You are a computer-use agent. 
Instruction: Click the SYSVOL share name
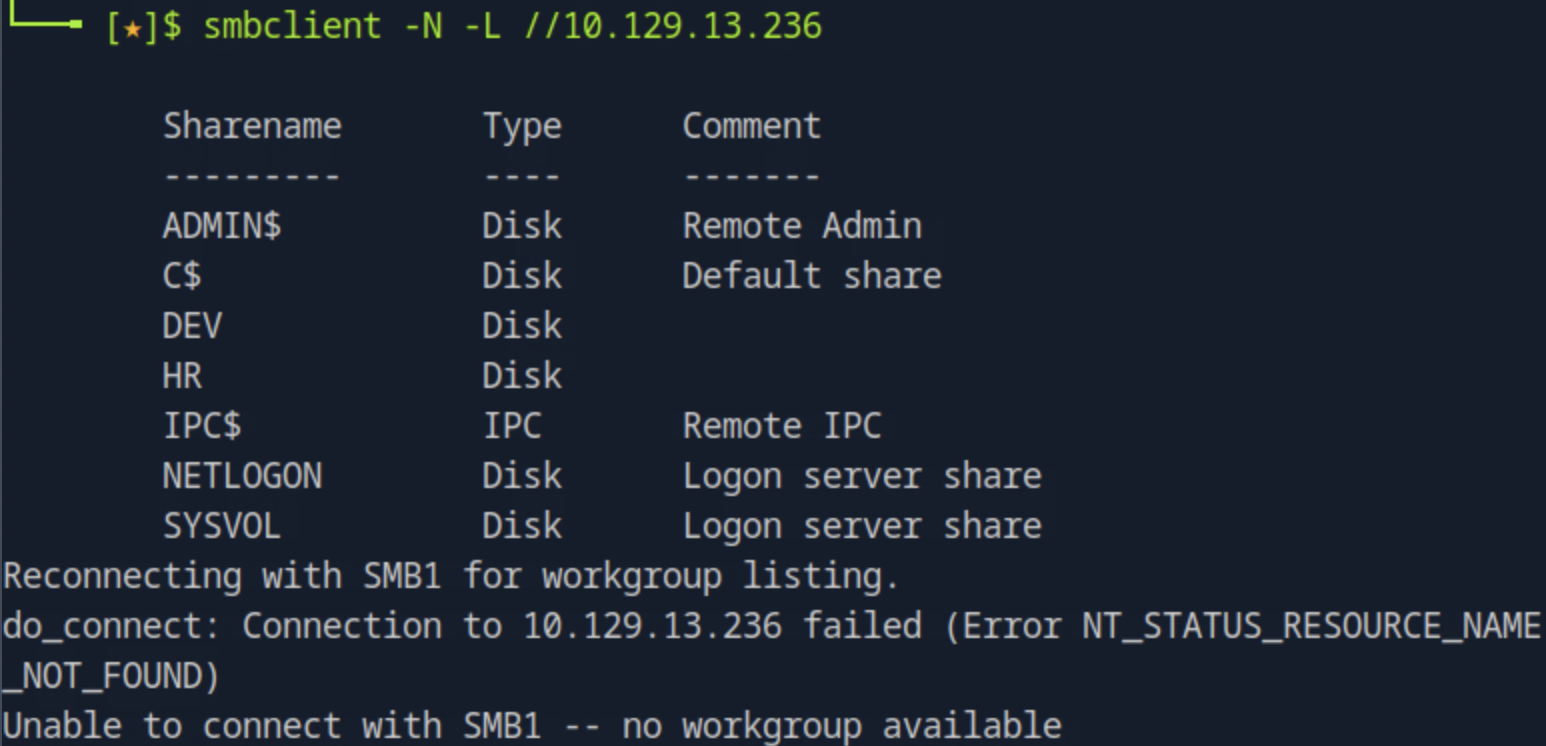tap(222, 526)
